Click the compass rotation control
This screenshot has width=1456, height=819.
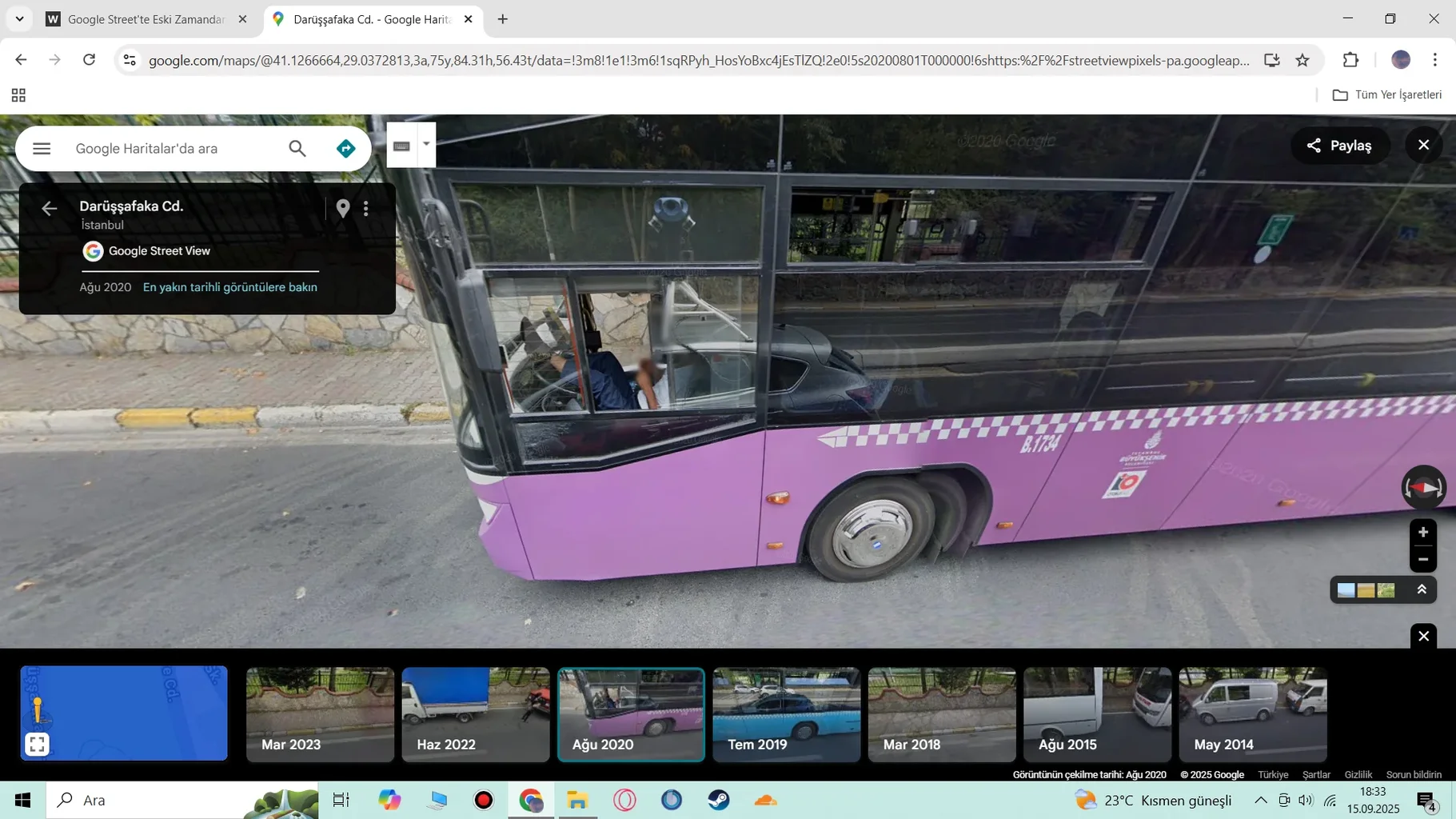point(1423,487)
